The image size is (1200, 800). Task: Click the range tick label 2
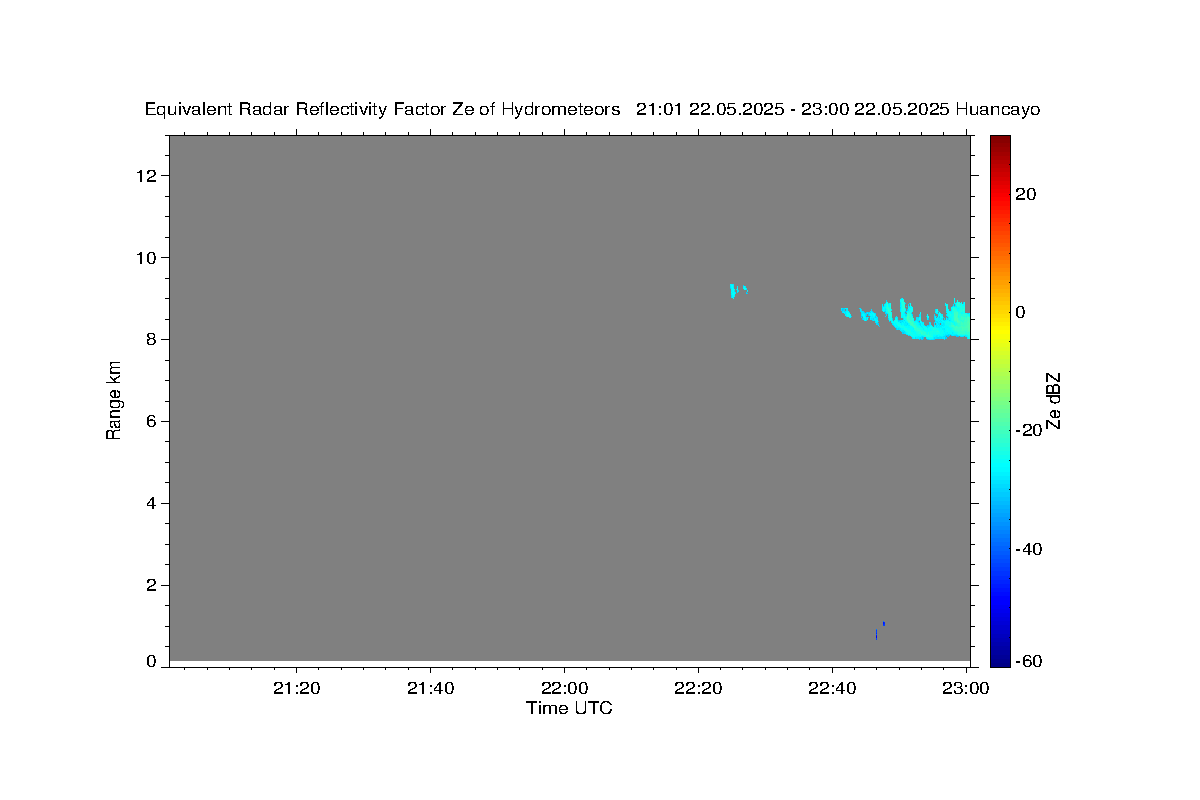(153, 586)
